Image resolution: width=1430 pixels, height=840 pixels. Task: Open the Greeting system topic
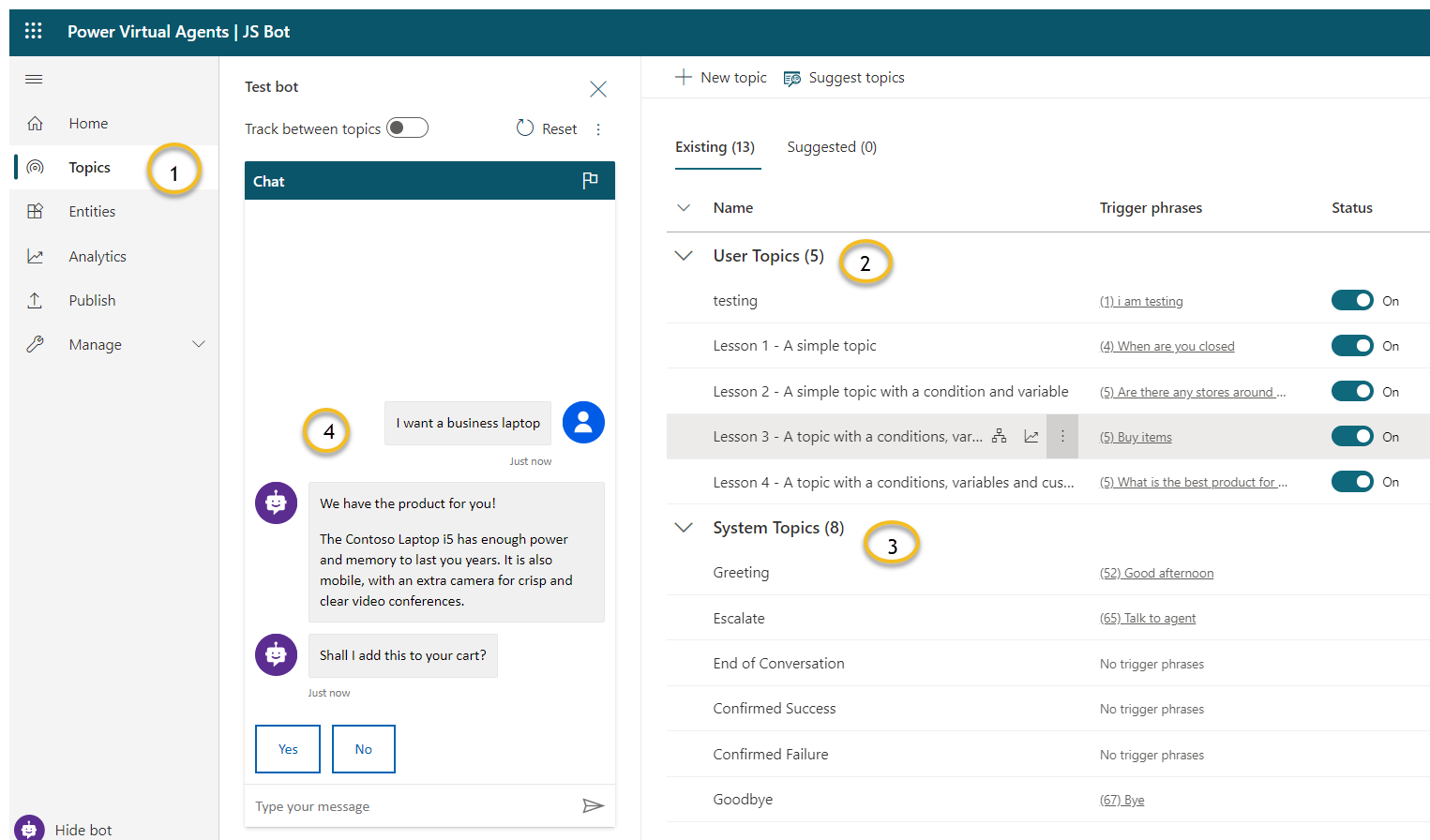pyautogui.click(x=741, y=572)
